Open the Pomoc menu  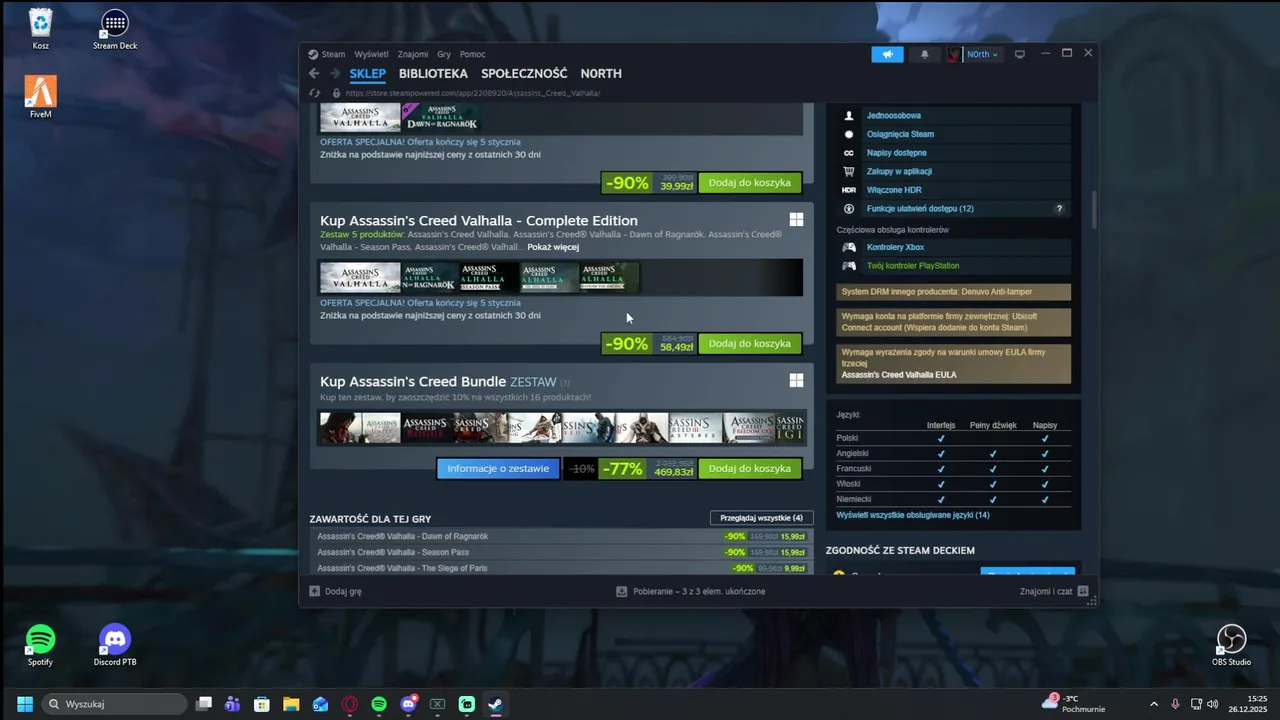pyautogui.click(x=472, y=54)
